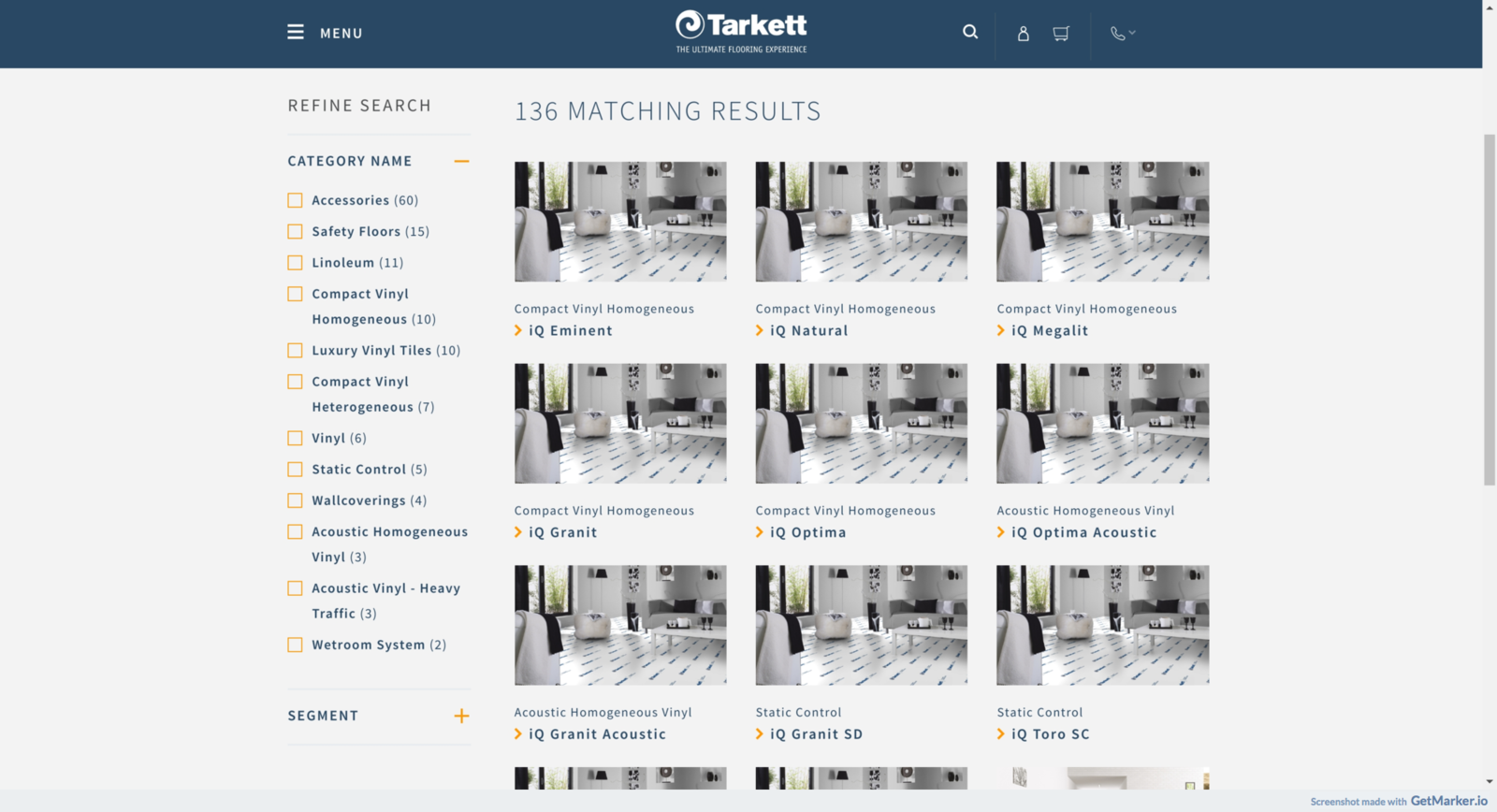Open the iQ Optima product link

pyautogui.click(x=808, y=532)
